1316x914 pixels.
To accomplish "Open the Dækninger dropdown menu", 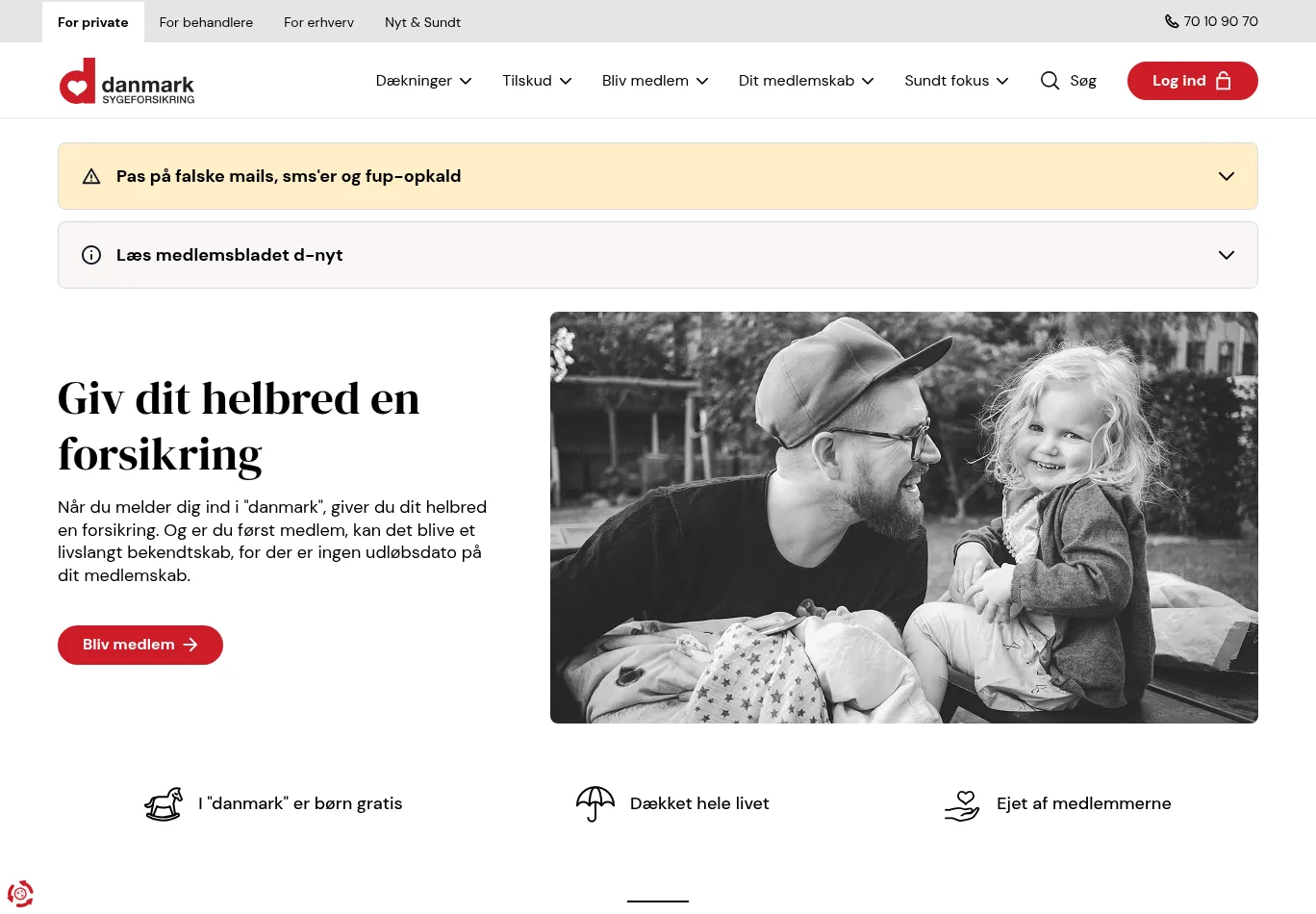I will point(423,81).
